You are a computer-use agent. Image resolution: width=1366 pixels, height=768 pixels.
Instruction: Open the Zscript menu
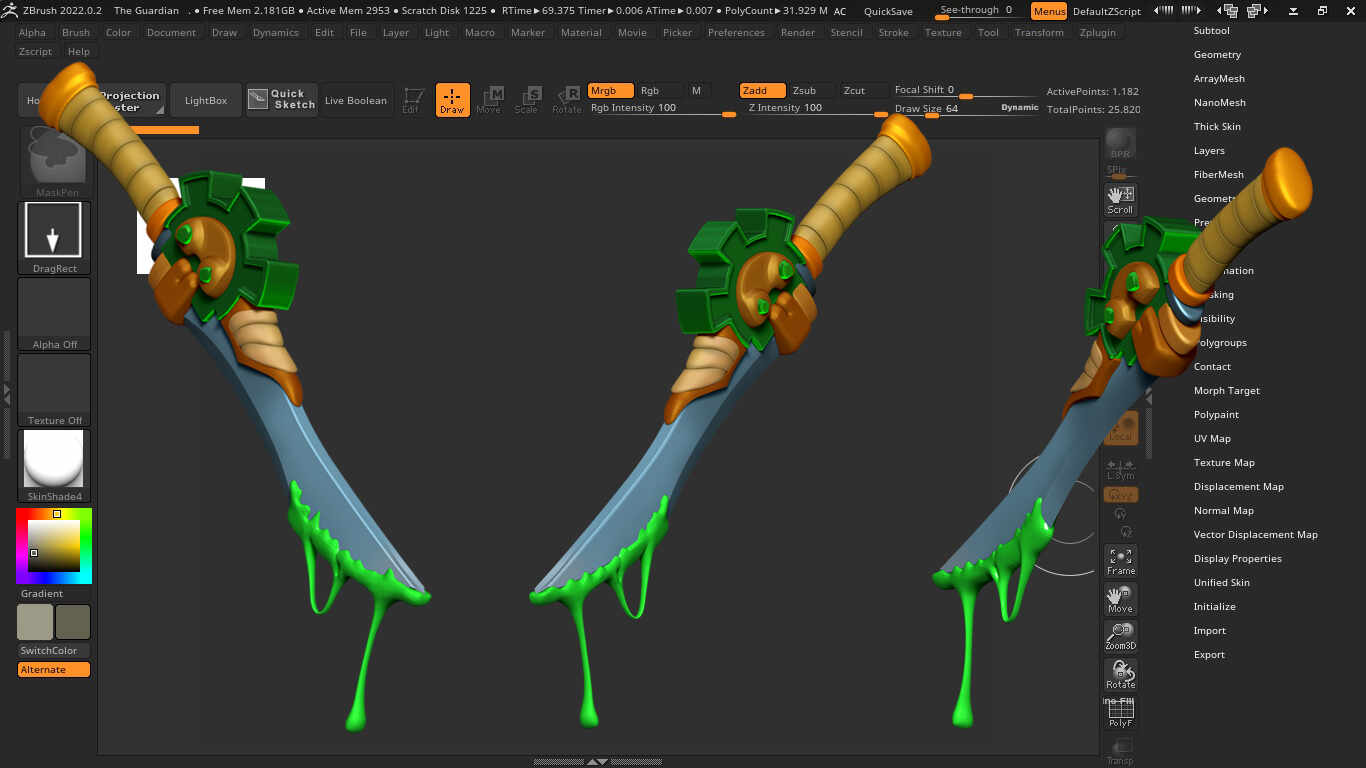pos(35,51)
